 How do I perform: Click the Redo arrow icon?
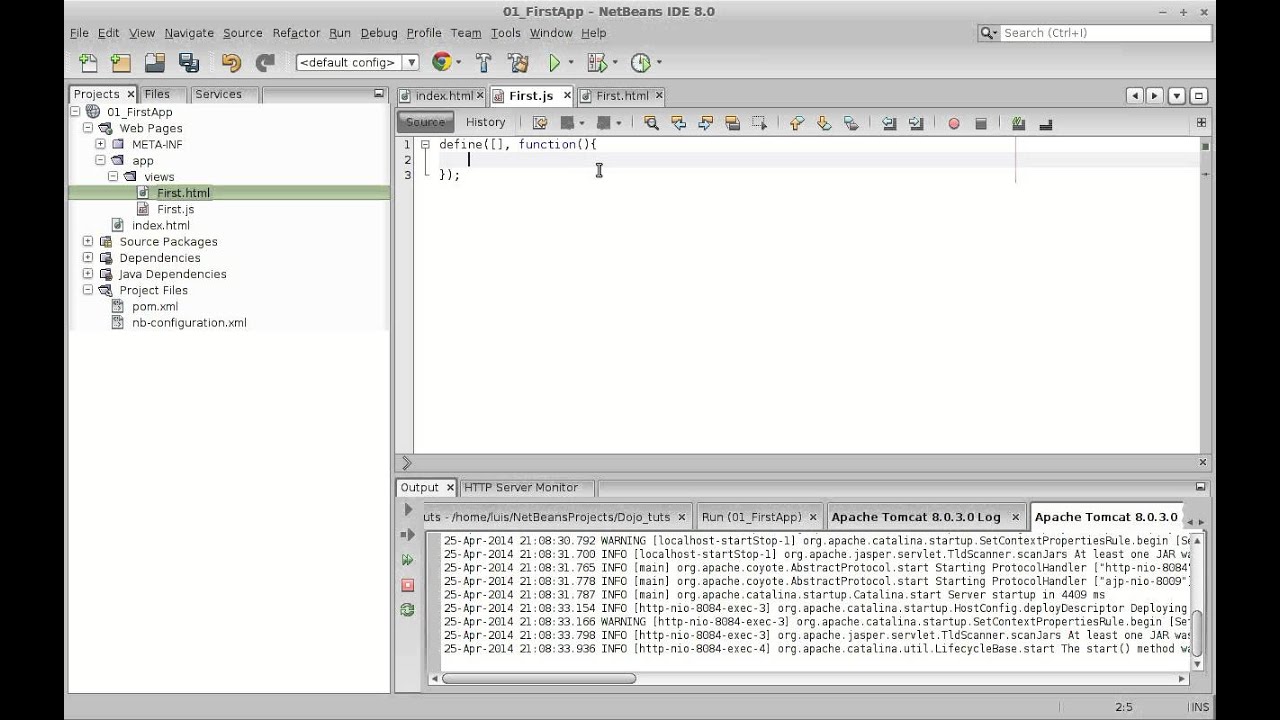tap(265, 62)
